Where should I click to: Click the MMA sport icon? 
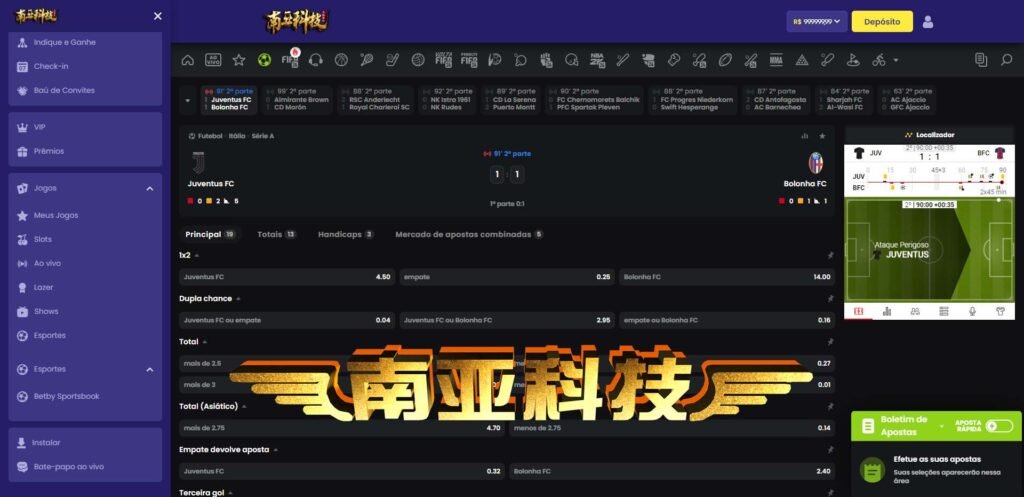(x=776, y=60)
